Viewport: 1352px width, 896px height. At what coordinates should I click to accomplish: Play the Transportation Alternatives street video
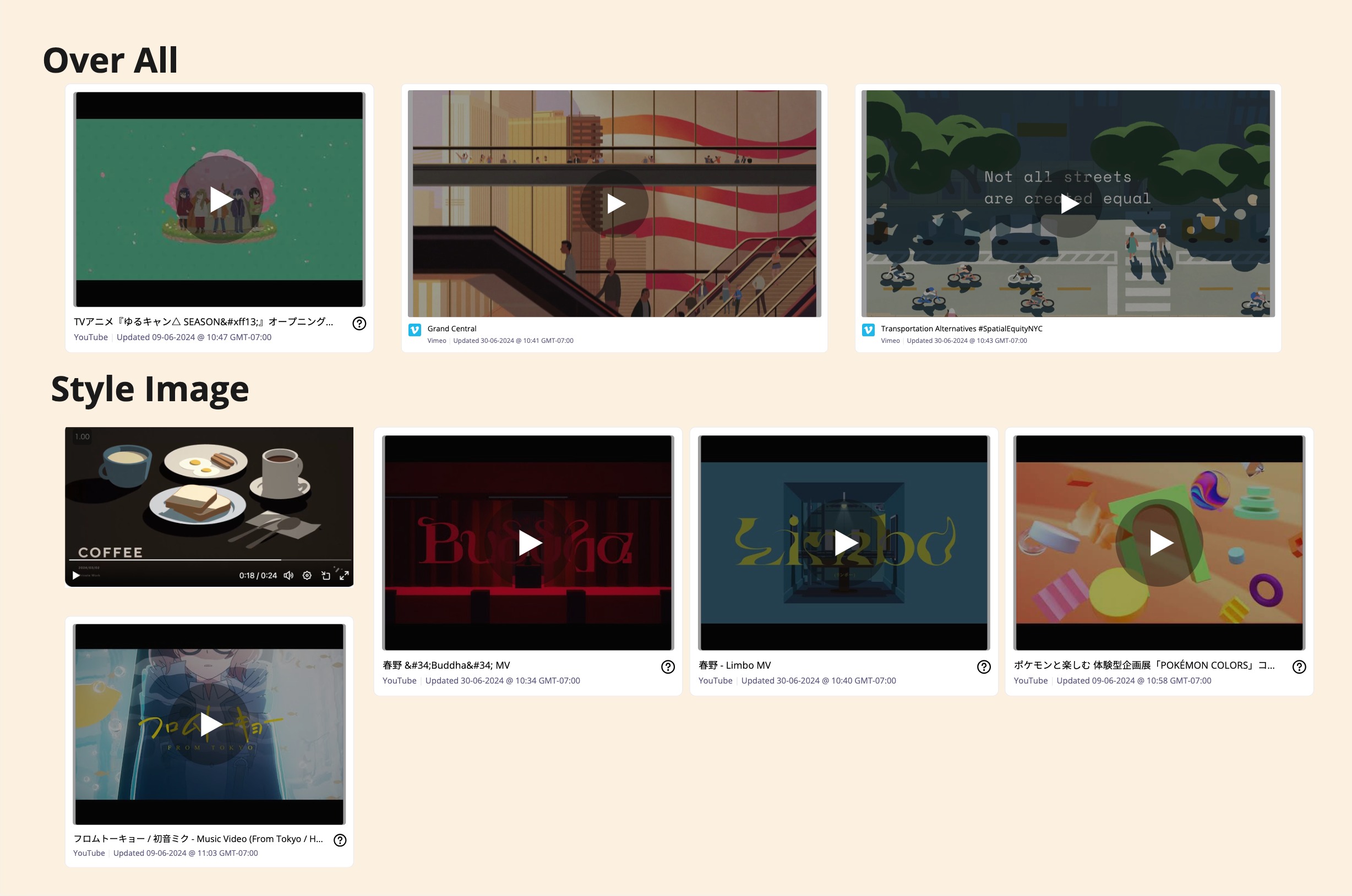pyautogui.click(x=1068, y=204)
